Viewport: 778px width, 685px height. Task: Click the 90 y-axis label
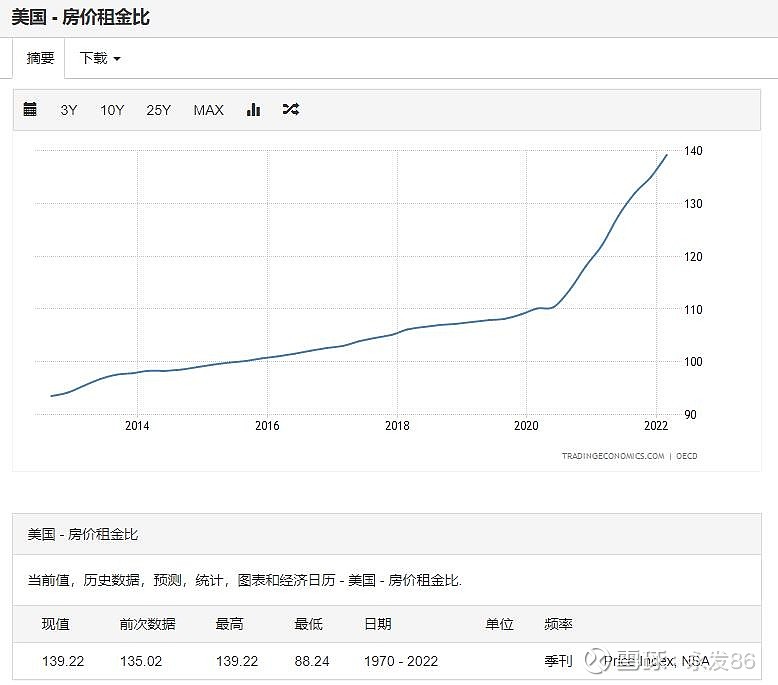pyautogui.click(x=691, y=415)
